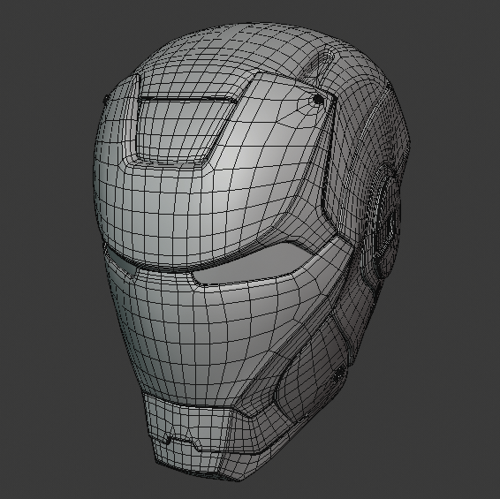Click the thin bar inside the forehead recess

pos(187,99)
